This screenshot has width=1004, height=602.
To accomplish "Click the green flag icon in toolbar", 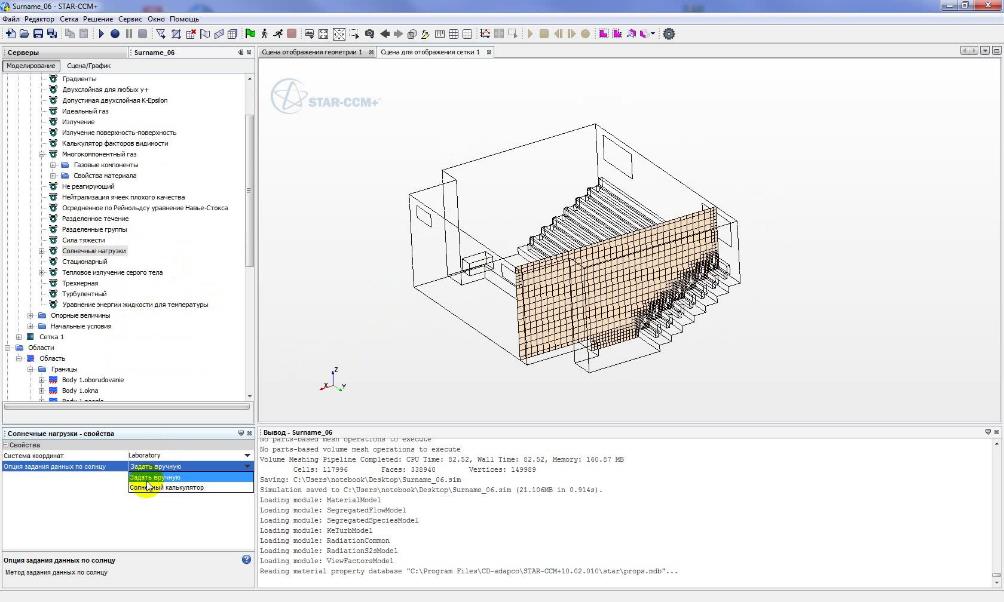I will (250, 33).
